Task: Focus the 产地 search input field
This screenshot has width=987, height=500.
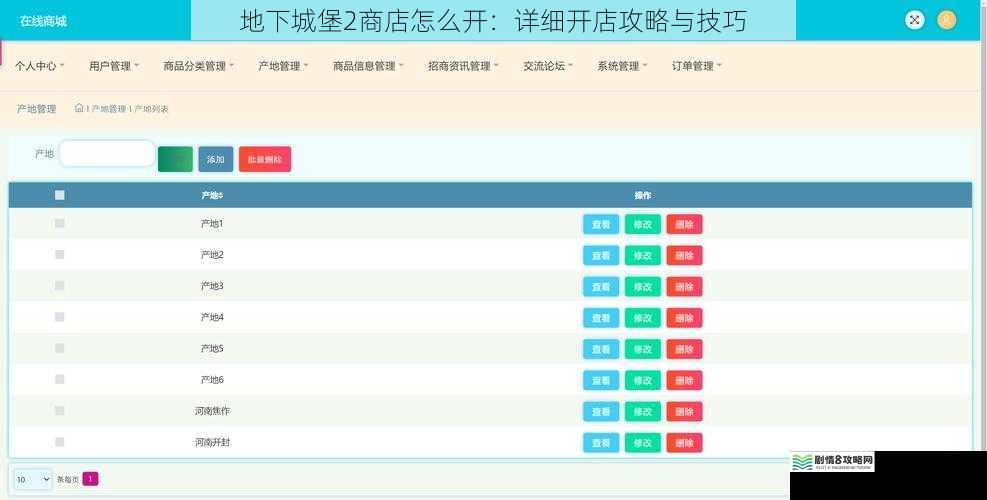Action: 107,154
